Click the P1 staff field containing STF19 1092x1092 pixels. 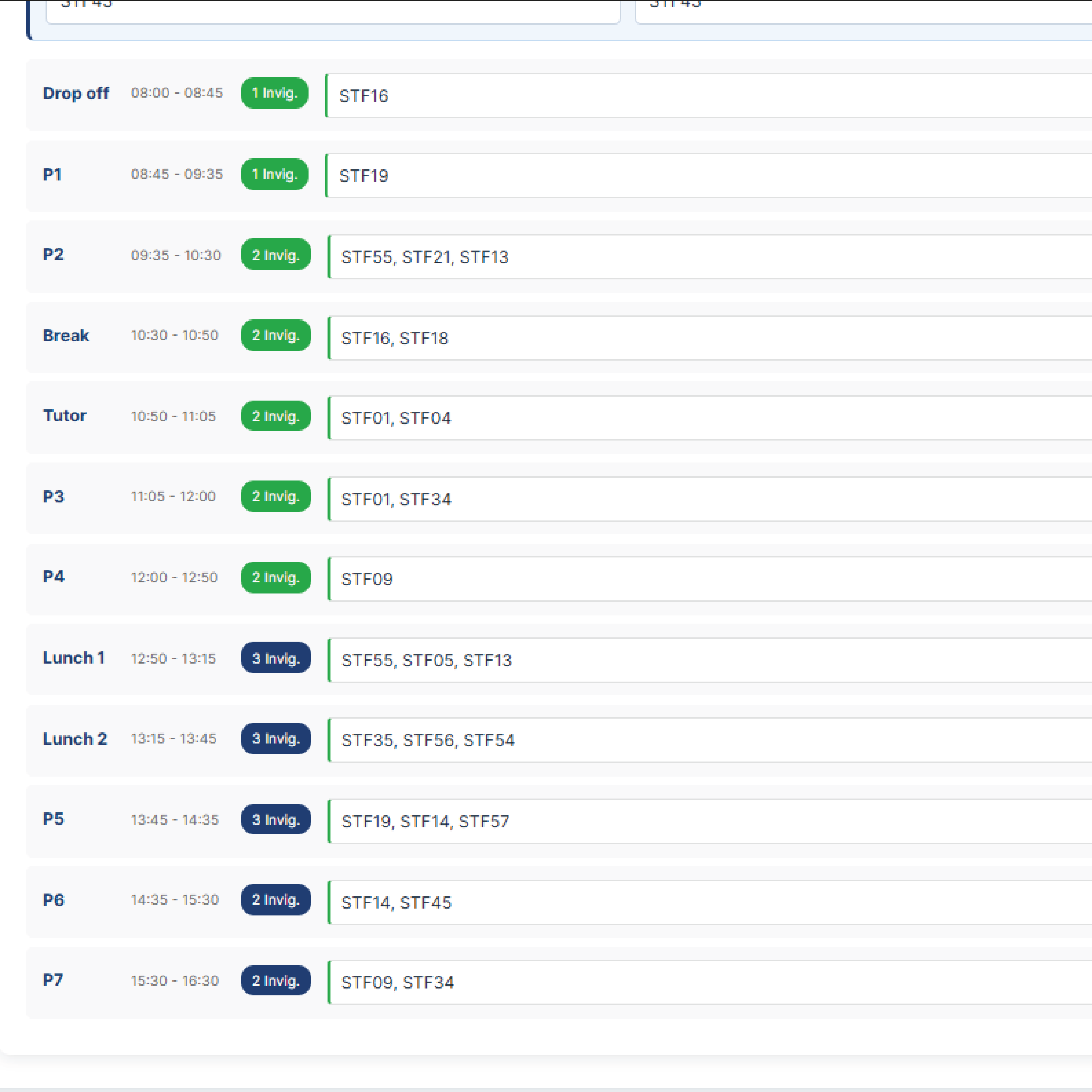point(709,176)
